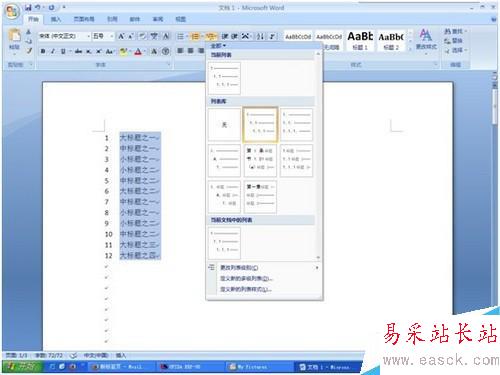Expand the Font dialog launcher
The width and height of the screenshot is (500, 375).
[169, 64]
